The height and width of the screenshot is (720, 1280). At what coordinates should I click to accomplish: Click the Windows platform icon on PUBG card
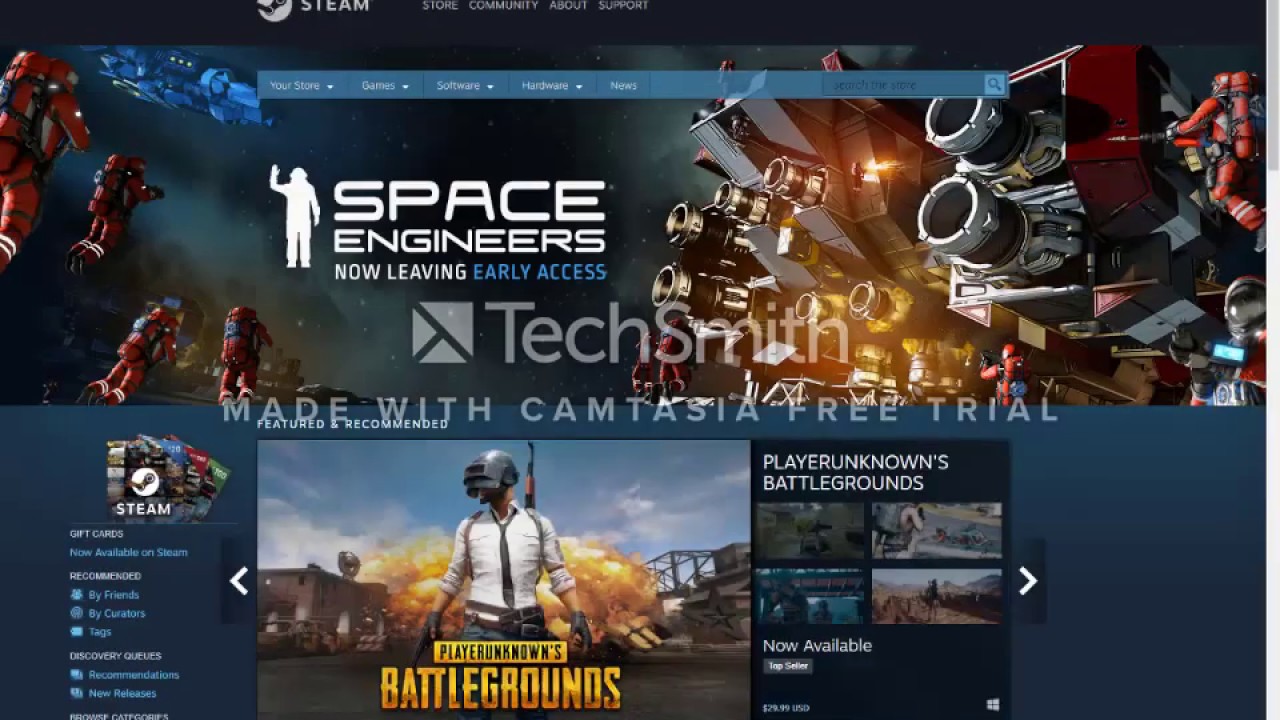993,706
